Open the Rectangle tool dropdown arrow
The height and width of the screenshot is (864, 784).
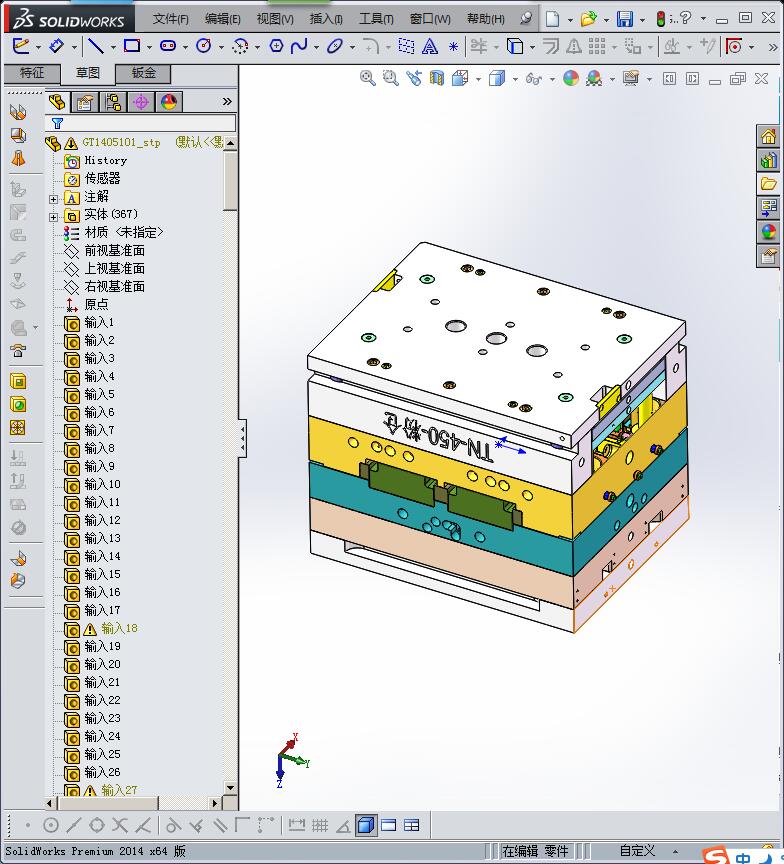(x=149, y=47)
